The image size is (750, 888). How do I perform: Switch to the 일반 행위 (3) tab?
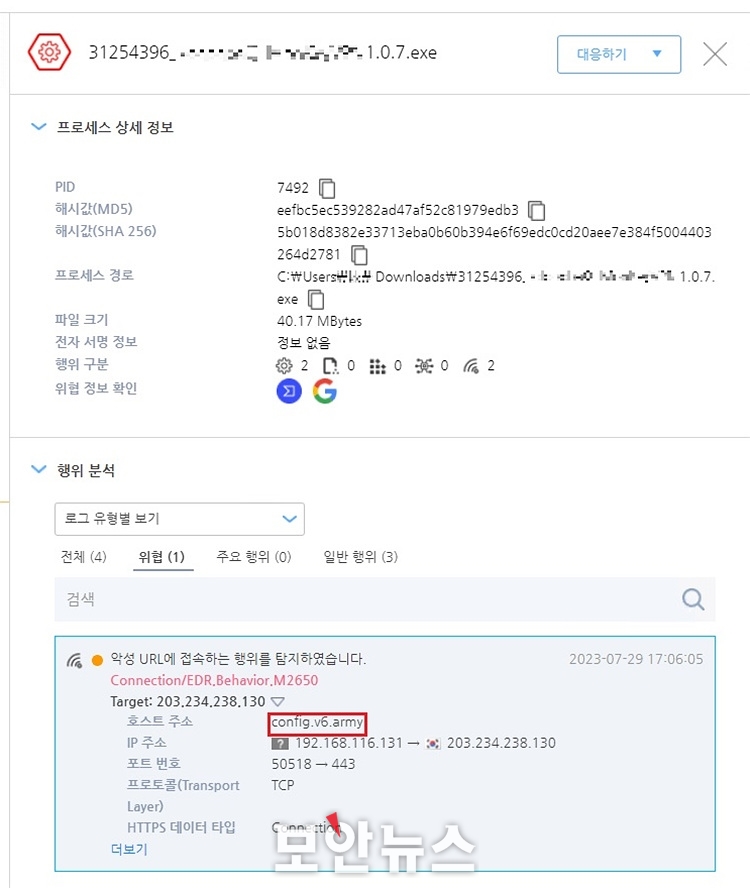tap(360, 557)
